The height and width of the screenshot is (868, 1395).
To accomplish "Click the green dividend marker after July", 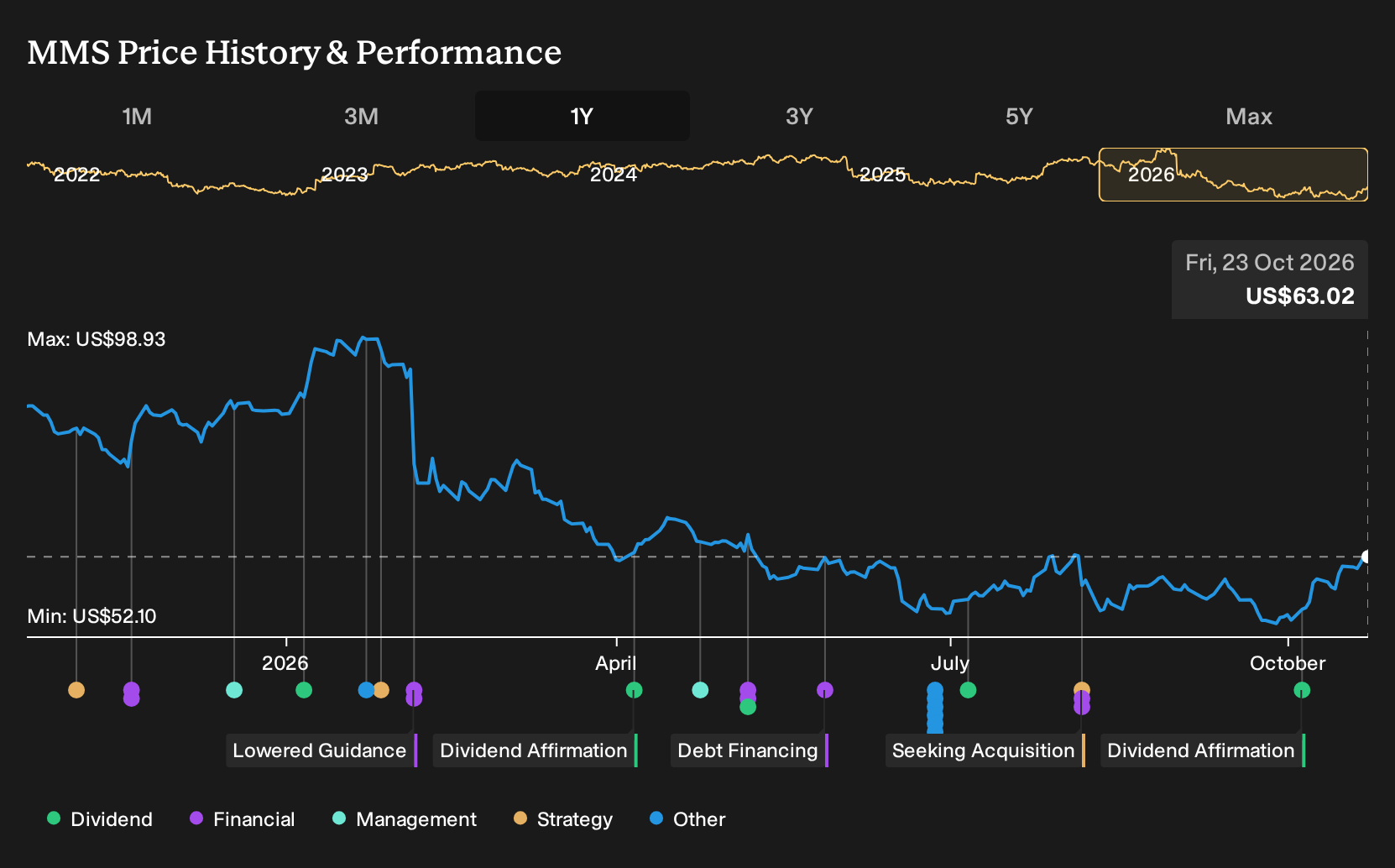I will pos(968,690).
